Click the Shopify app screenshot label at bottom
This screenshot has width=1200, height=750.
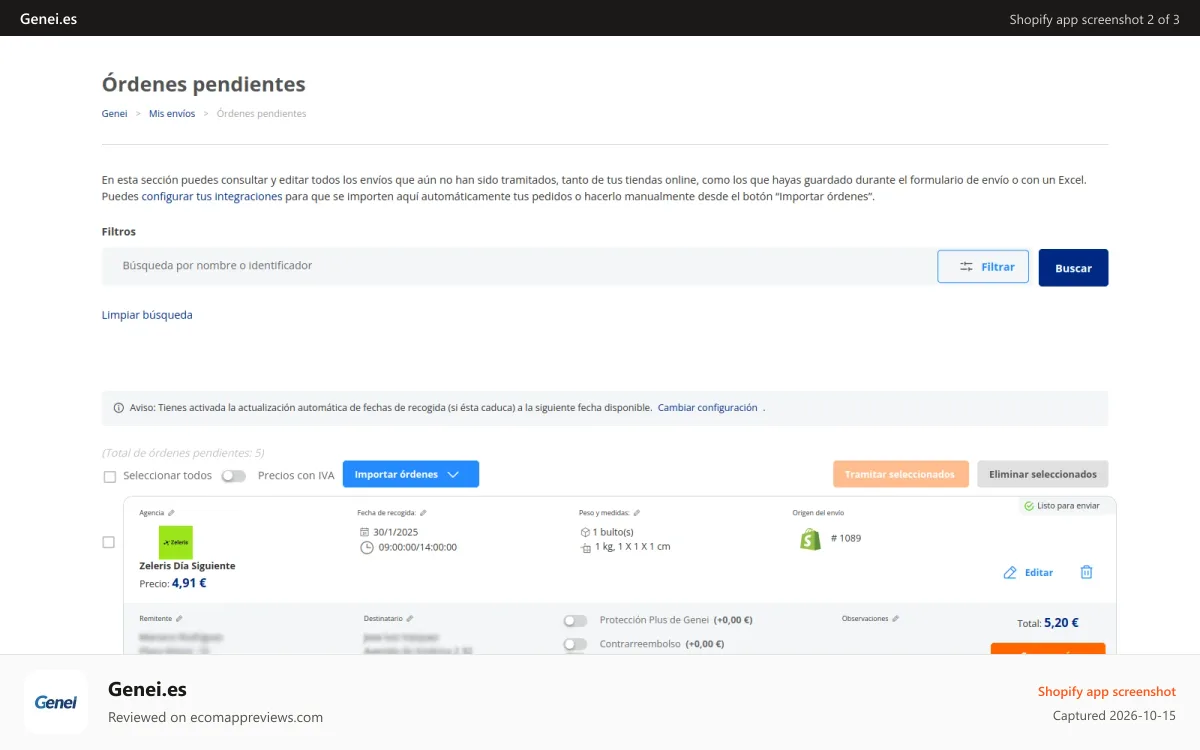tap(1107, 691)
